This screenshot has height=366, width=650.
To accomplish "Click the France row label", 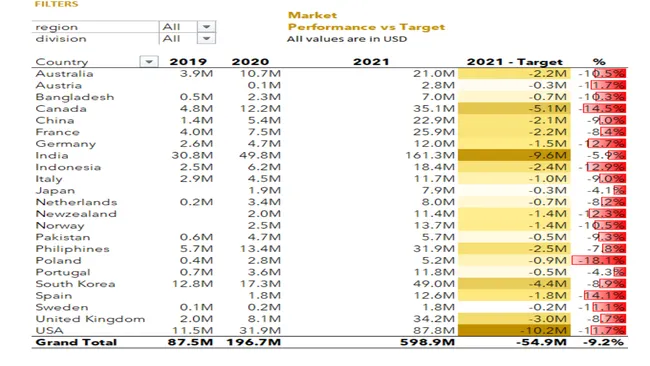I will pyautogui.click(x=57, y=132).
